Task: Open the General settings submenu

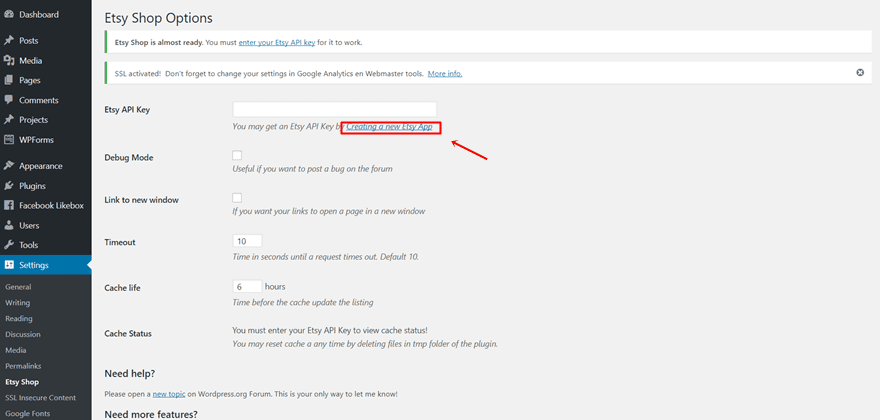Action: click(x=18, y=287)
